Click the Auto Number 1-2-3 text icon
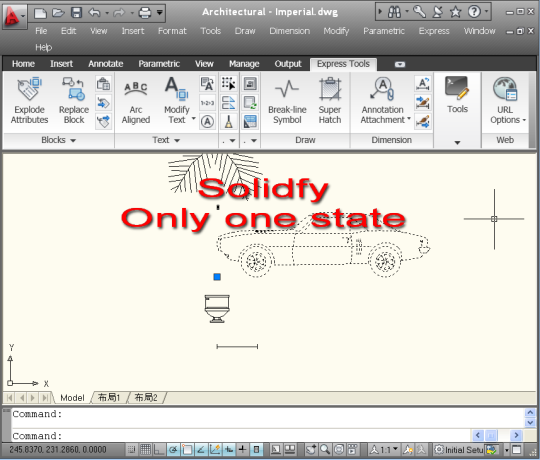Image resolution: width=540 pixels, height=460 pixels. (207, 103)
